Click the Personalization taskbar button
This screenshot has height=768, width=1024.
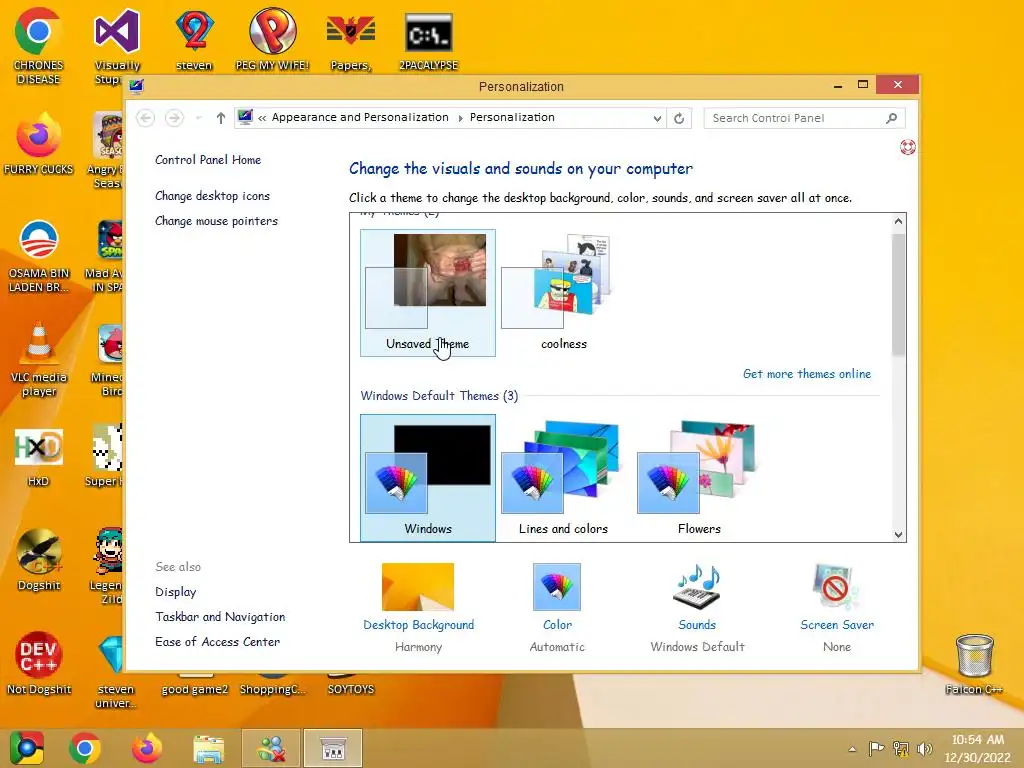pos(332,748)
